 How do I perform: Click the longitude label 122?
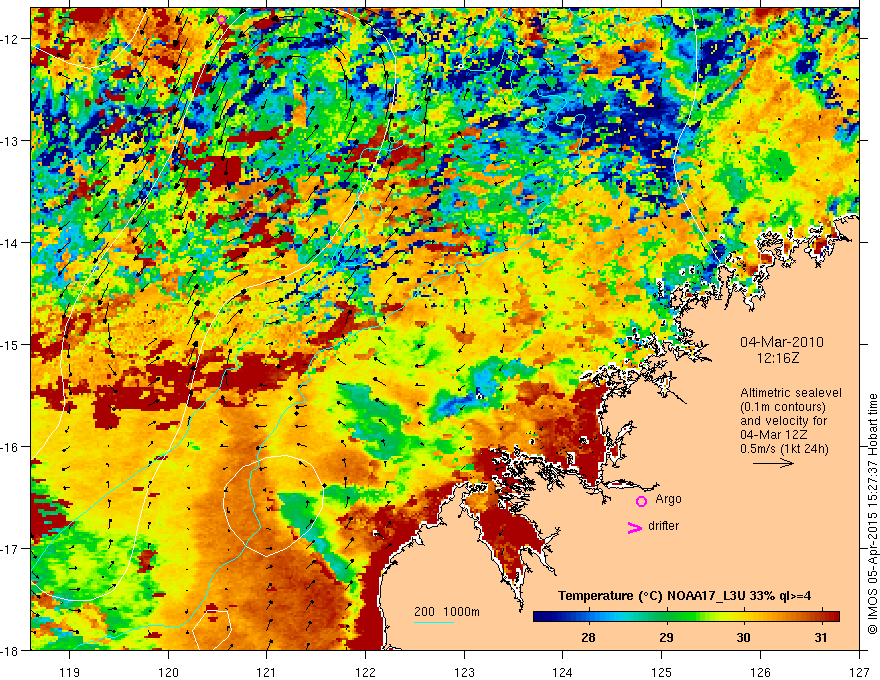coord(365,672)
